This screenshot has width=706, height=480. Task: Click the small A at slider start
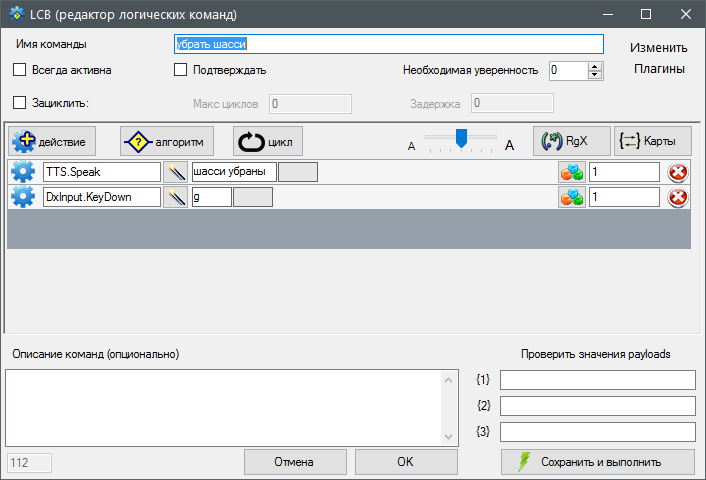pos(411,146)
